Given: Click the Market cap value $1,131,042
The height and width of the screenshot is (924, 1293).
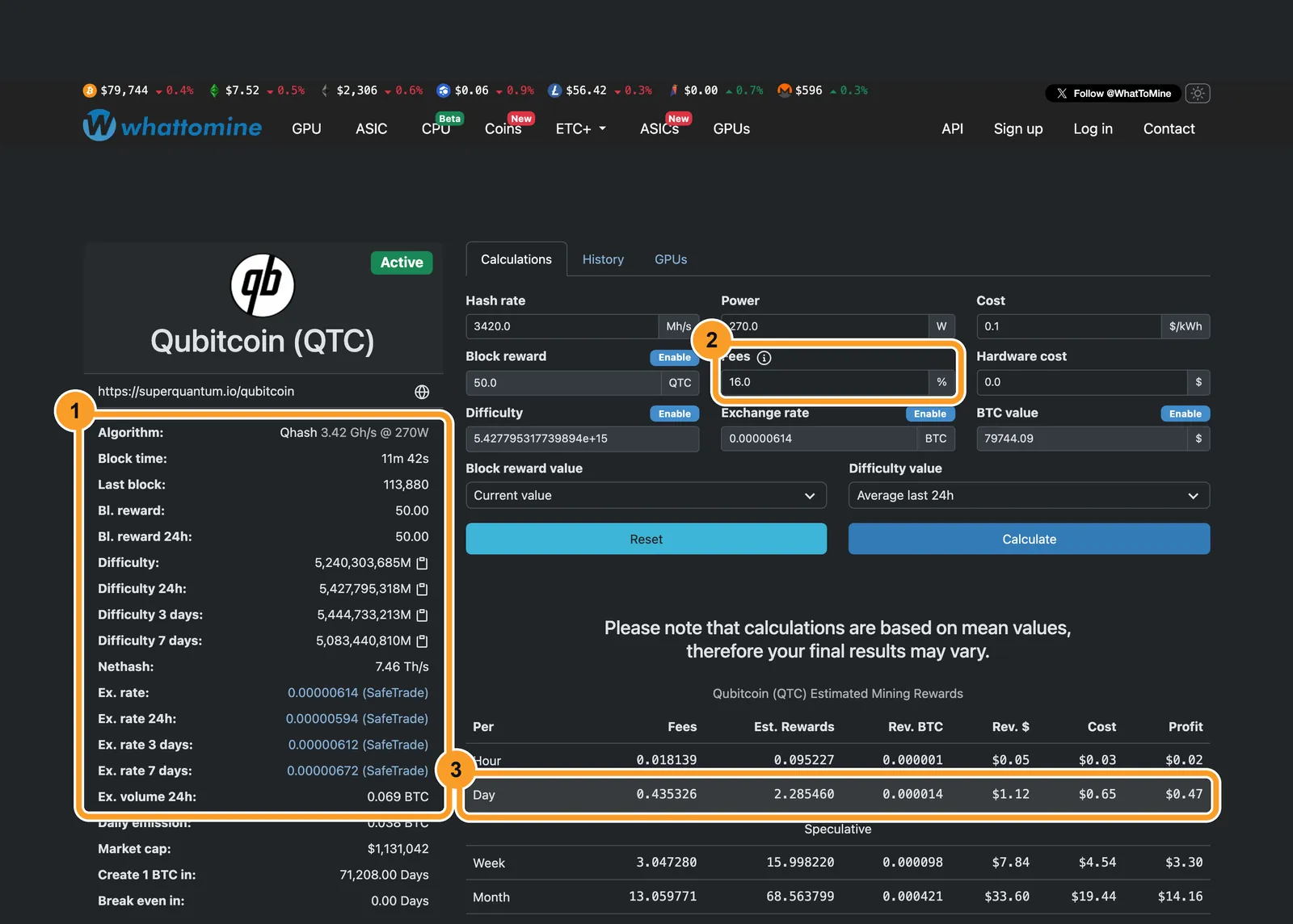Looking at the screenshot, I should coord(398,849).
